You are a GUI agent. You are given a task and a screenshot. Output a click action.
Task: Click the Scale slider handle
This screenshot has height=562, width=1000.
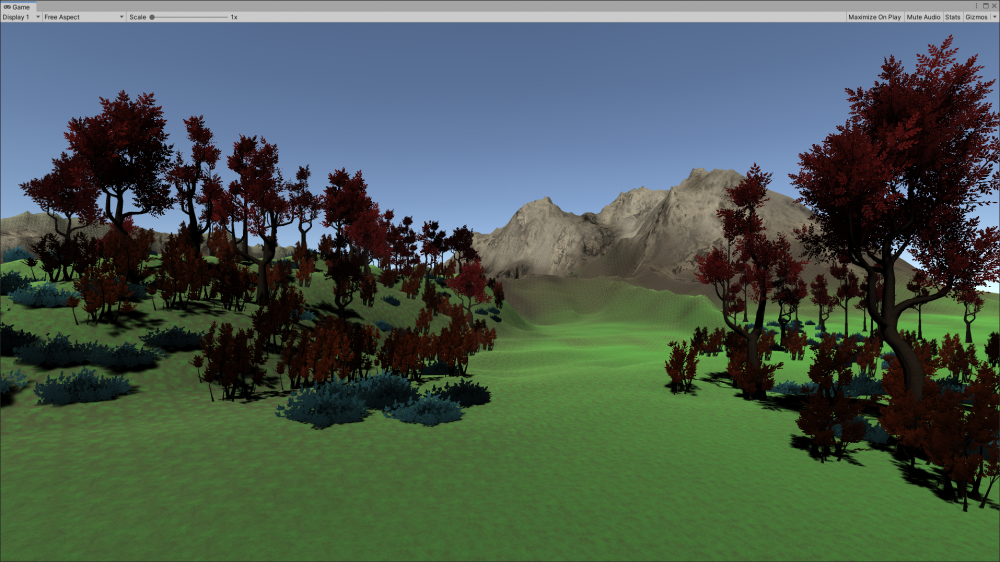tap(152, 17)
